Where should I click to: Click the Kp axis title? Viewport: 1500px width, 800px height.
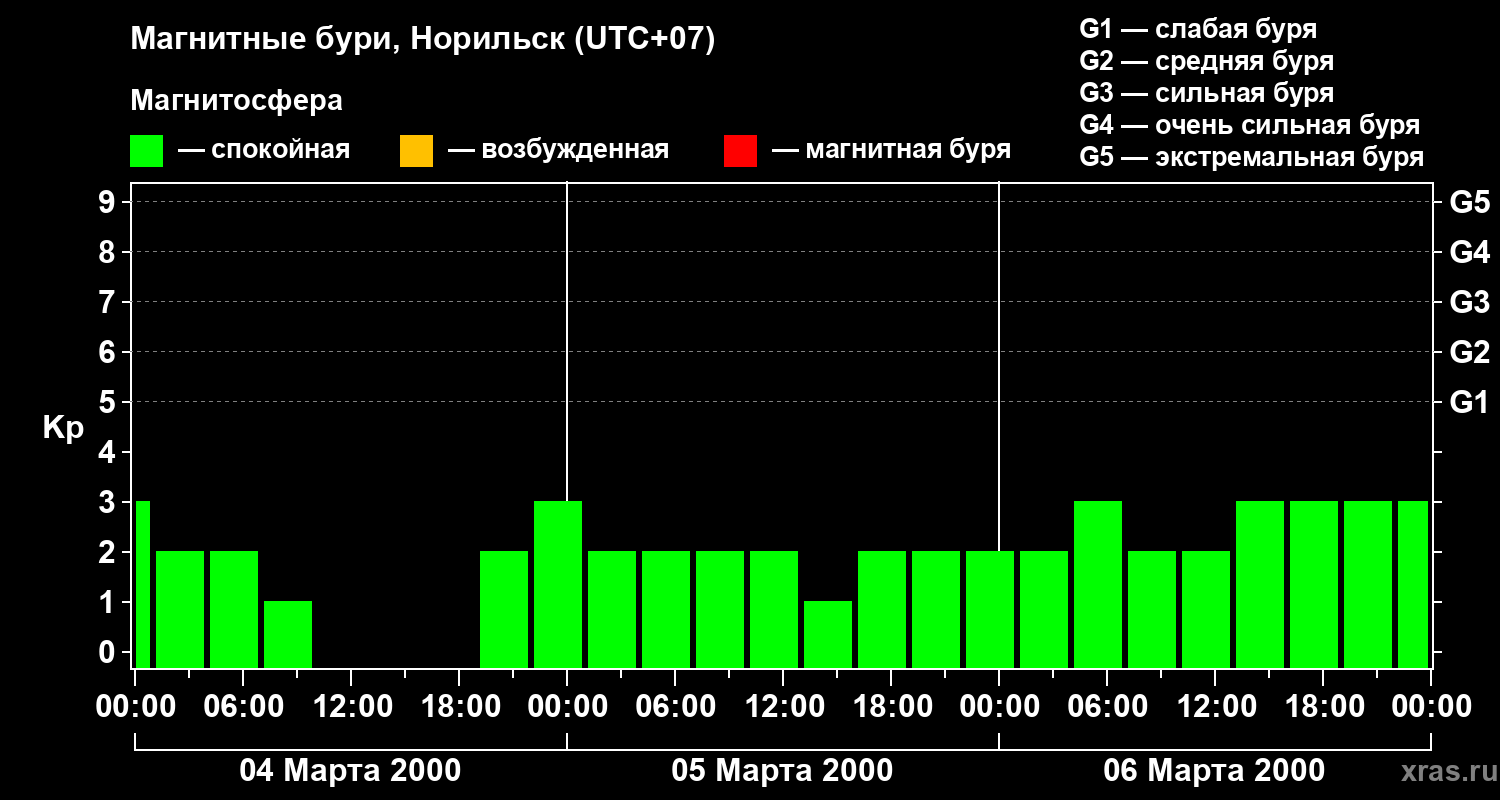click(x=63, y=428)
